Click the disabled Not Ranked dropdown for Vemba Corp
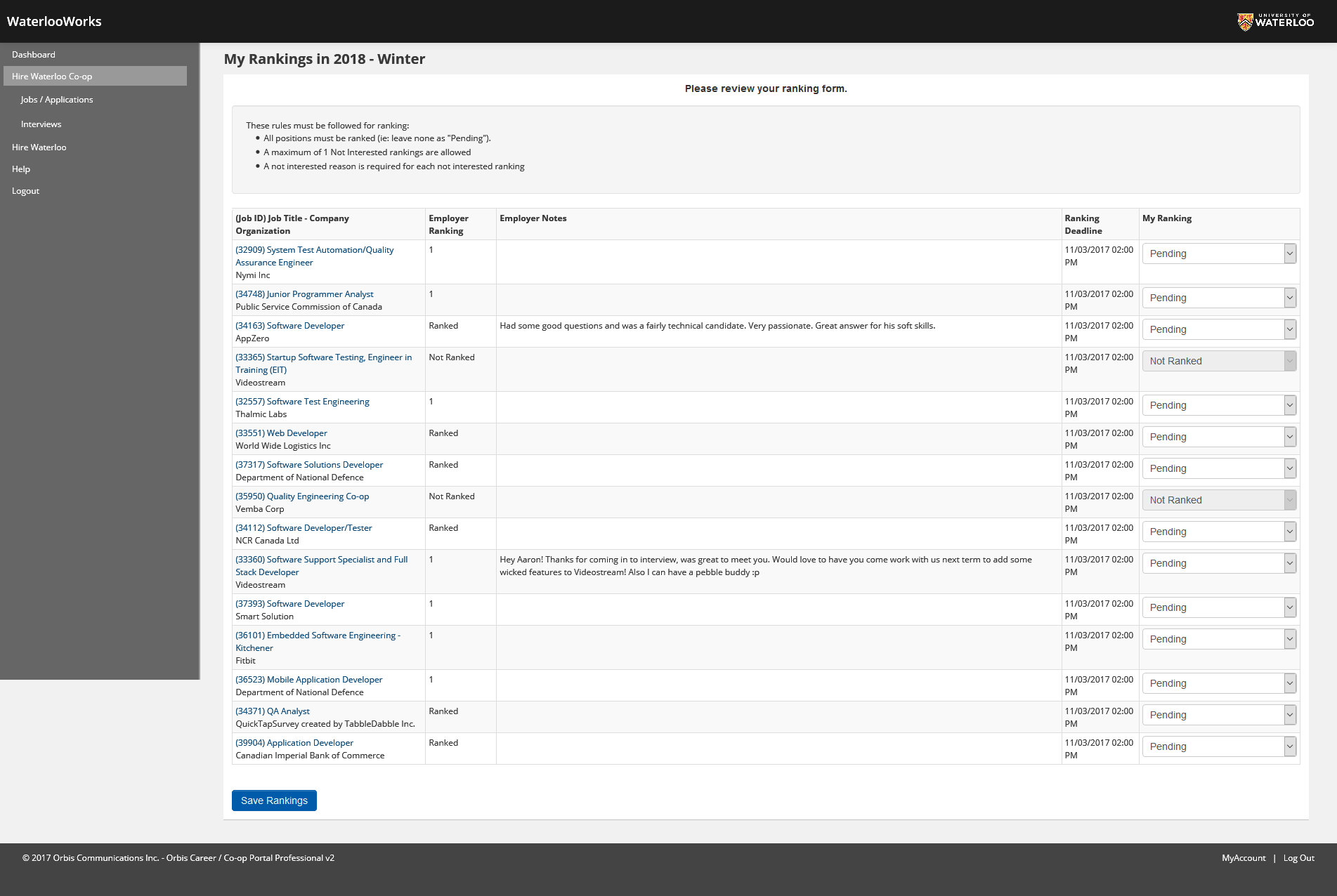This screenshot has width=1337, height=896. 1219,500
